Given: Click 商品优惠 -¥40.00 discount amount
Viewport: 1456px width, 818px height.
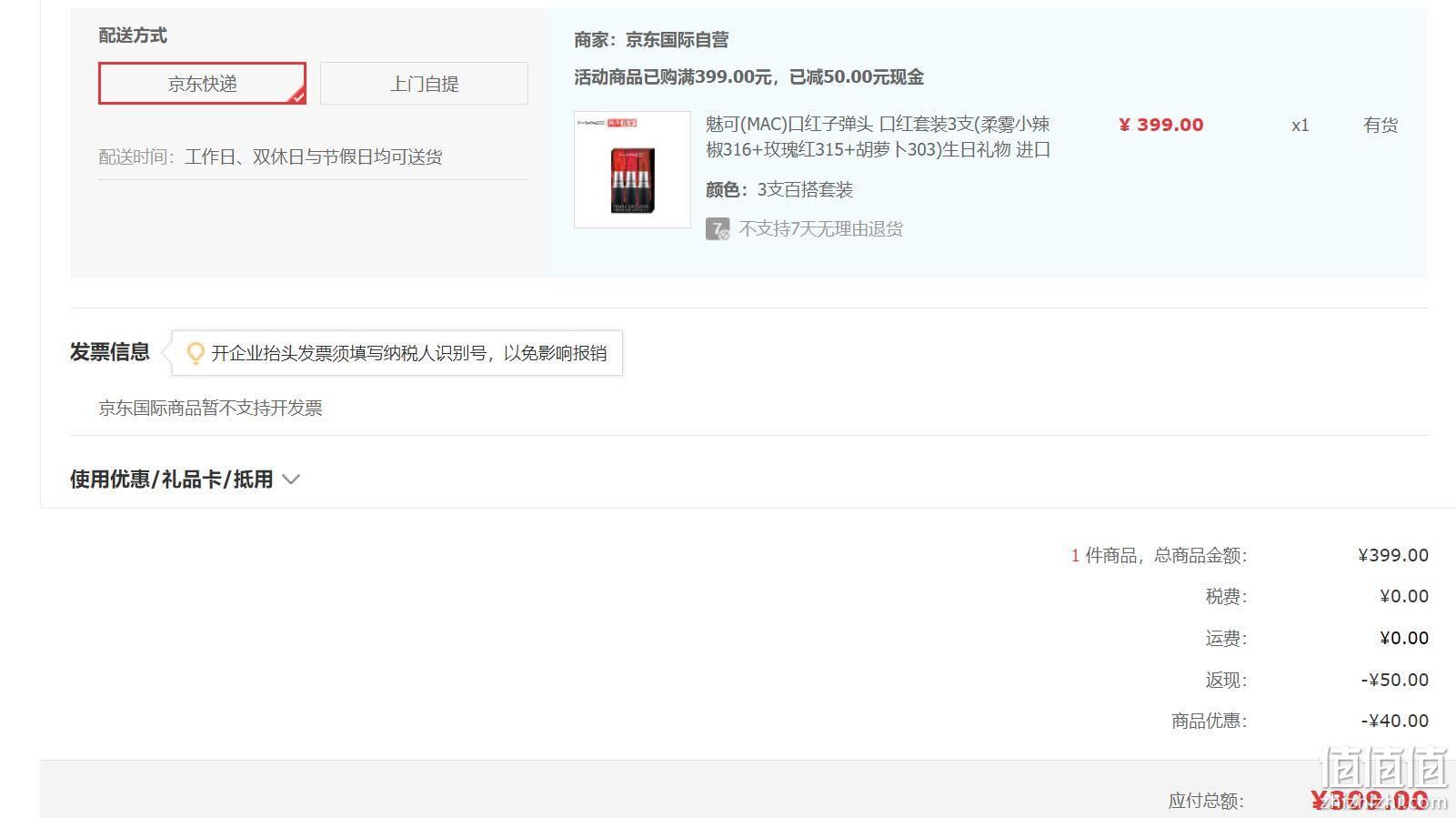Looking at the screenshot, I should point(1395,721).
